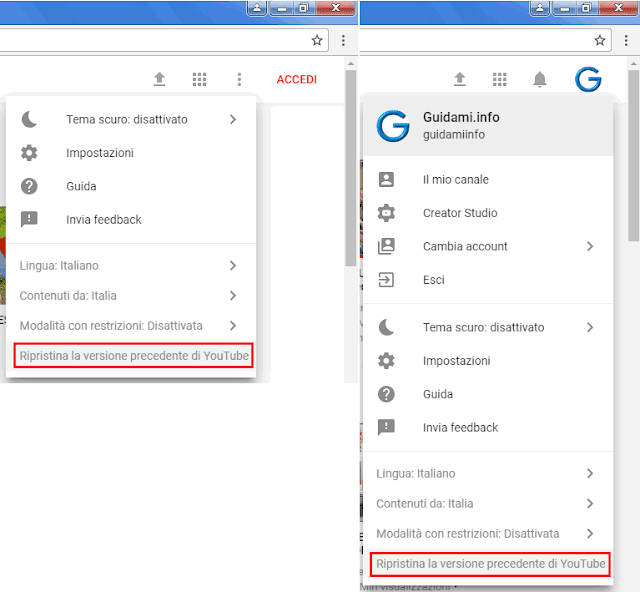Viewport: 640px width, 592px height.
Task: Open Creator Studio entry
Action: click(488, 213)
